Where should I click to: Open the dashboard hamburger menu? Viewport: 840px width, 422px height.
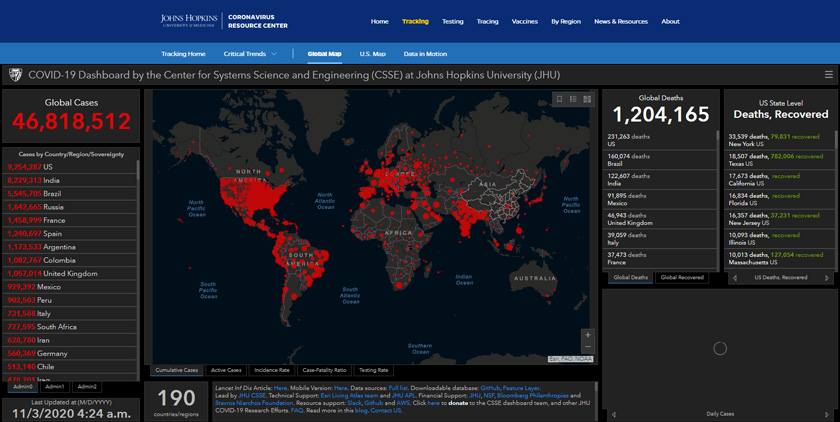pos(828,75)
